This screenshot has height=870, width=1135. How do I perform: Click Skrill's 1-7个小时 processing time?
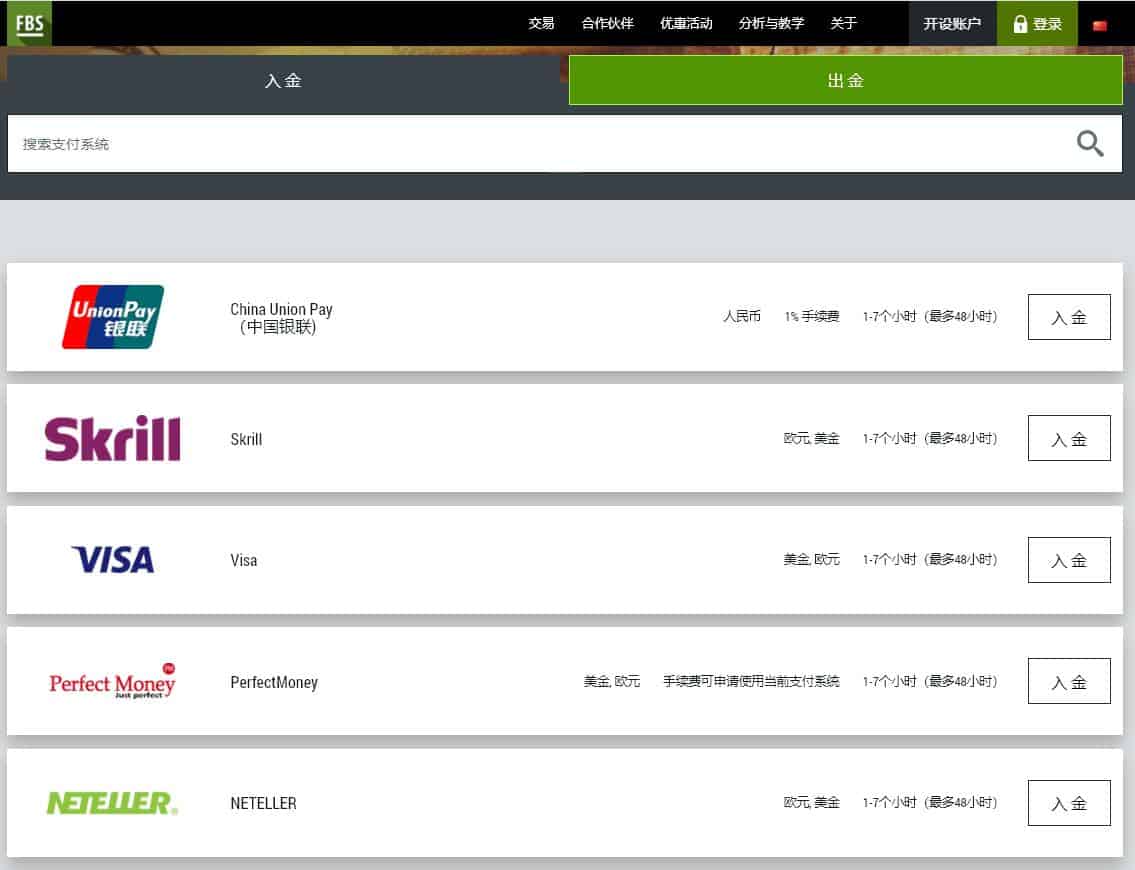[x=930, y=438]
